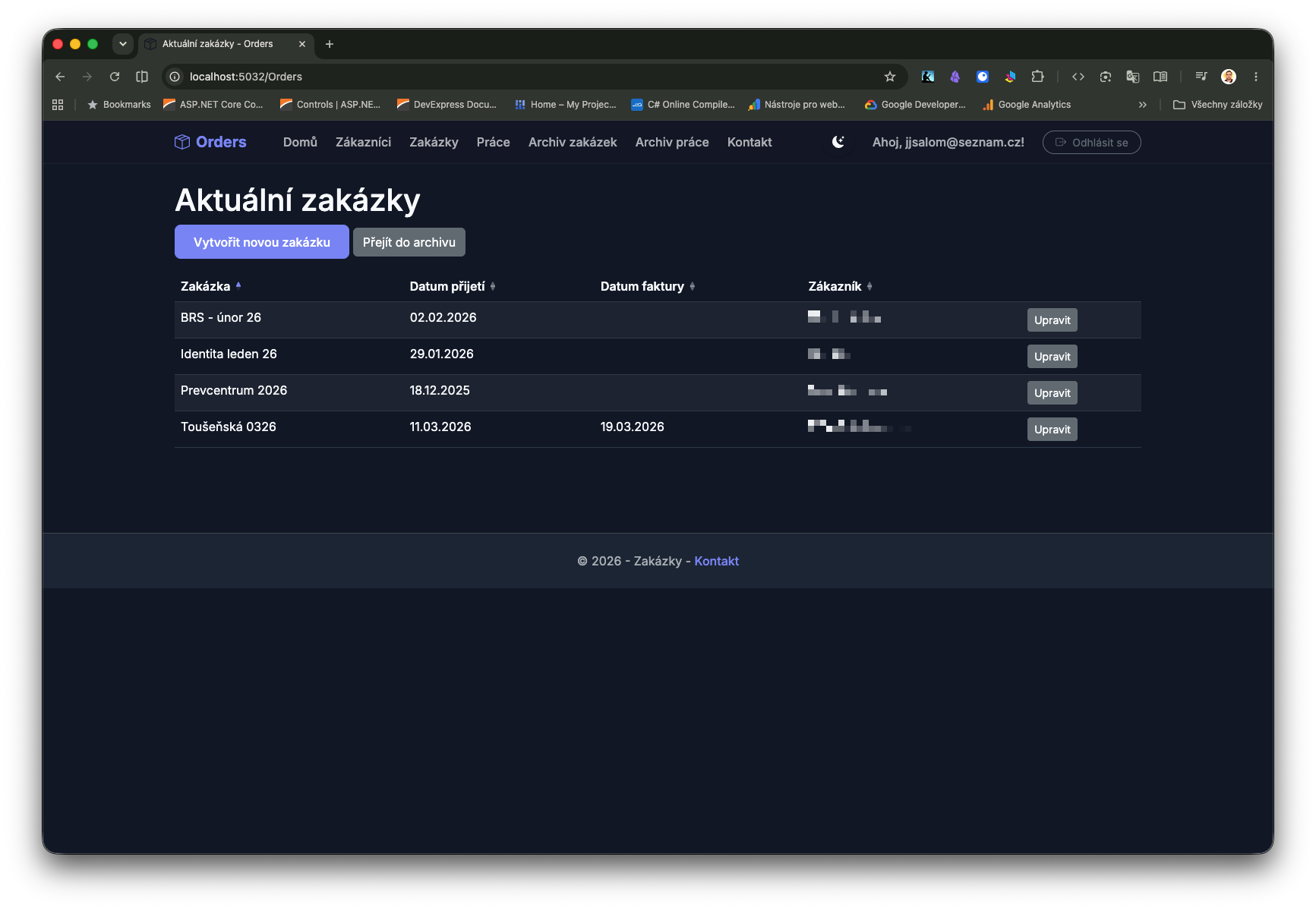This screenshot has height=910, width=1316.
Task: Open the Zákazníci menu item
Action: click(364, 142)
